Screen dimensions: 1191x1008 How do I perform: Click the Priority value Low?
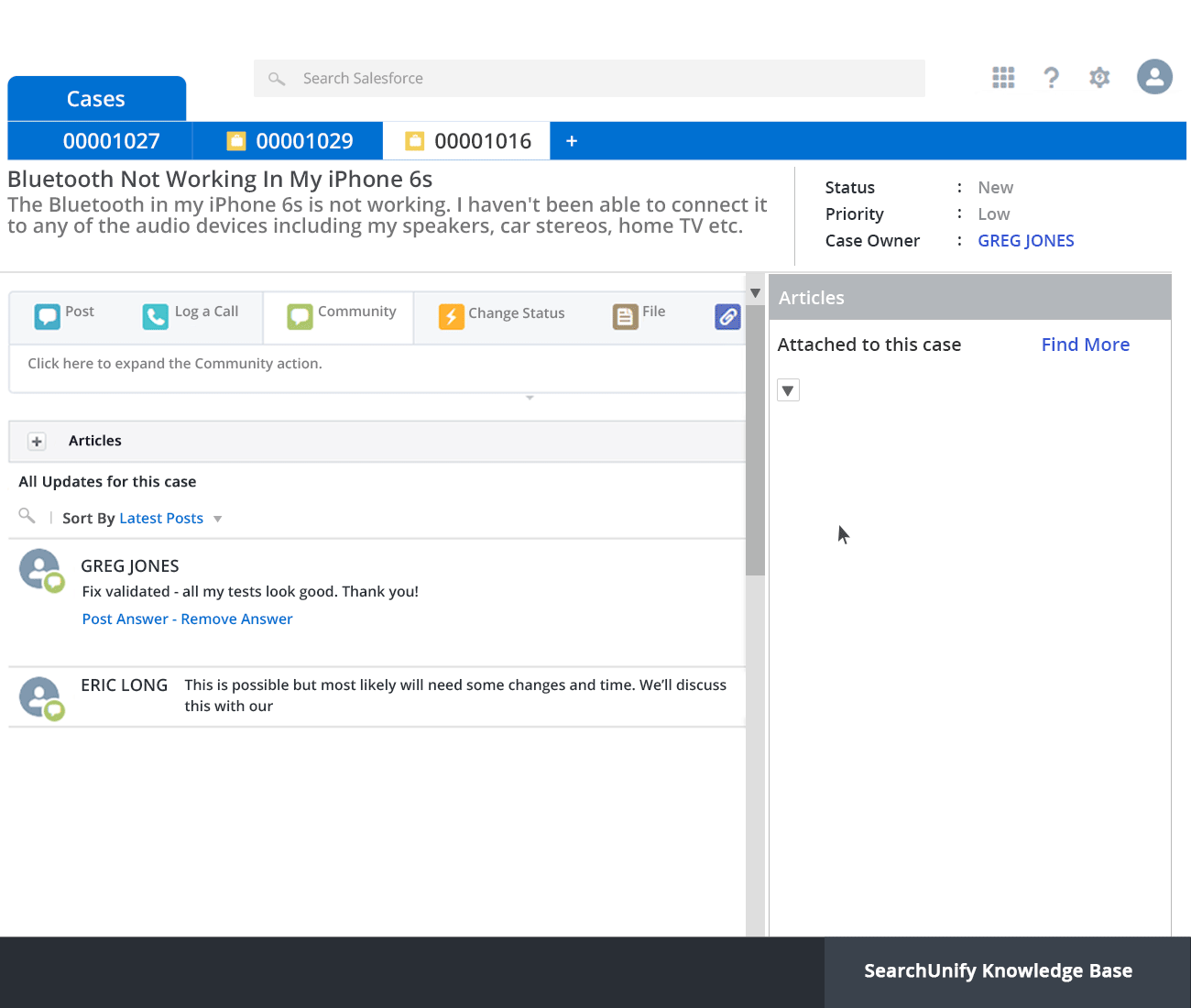point(994,214)
